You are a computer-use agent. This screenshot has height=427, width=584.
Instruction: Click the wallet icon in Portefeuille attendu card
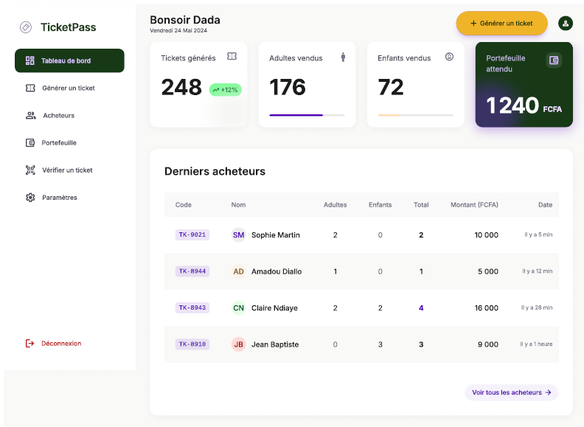pos(553,60)
